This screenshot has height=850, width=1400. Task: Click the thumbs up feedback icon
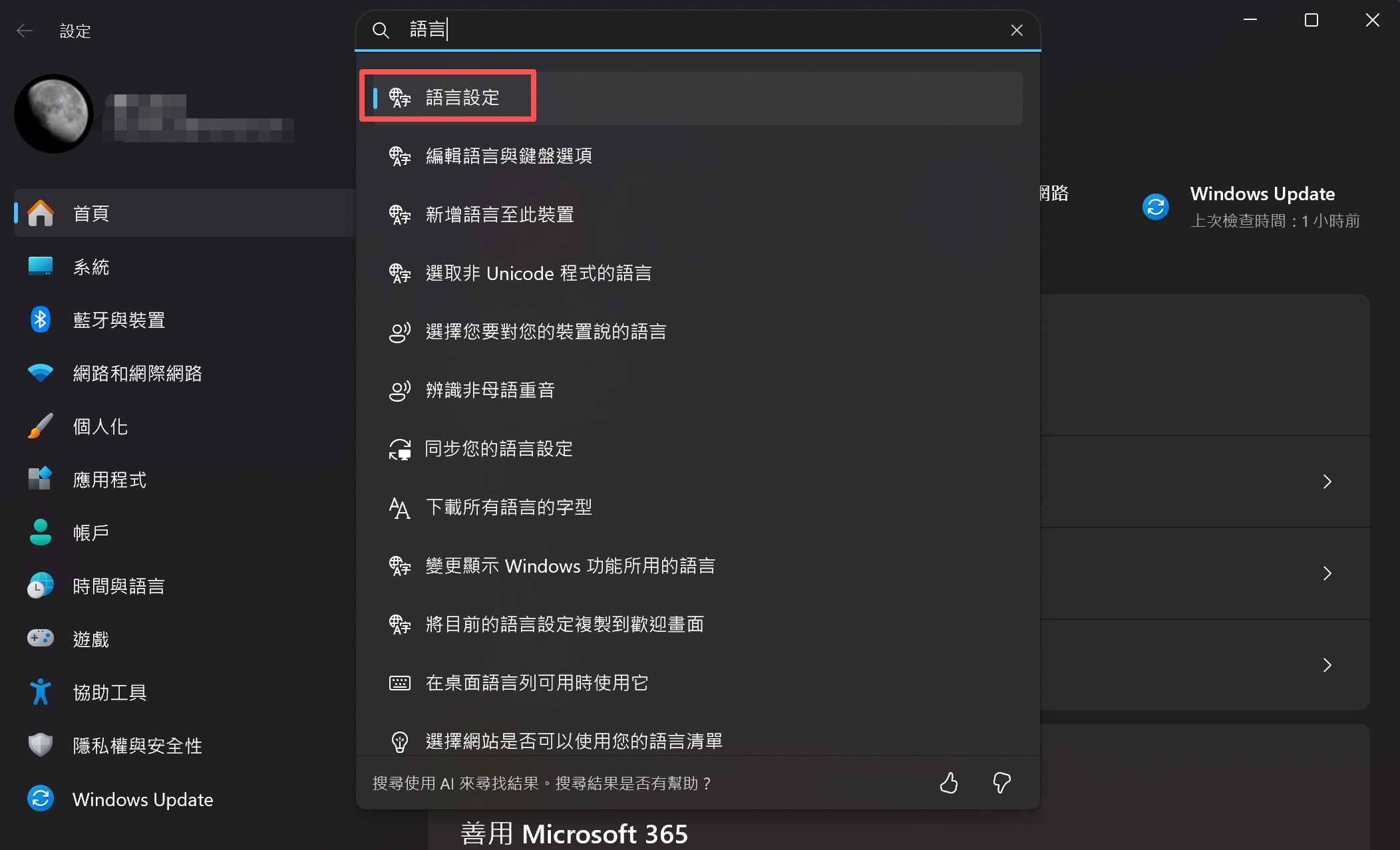pos(949,783)
